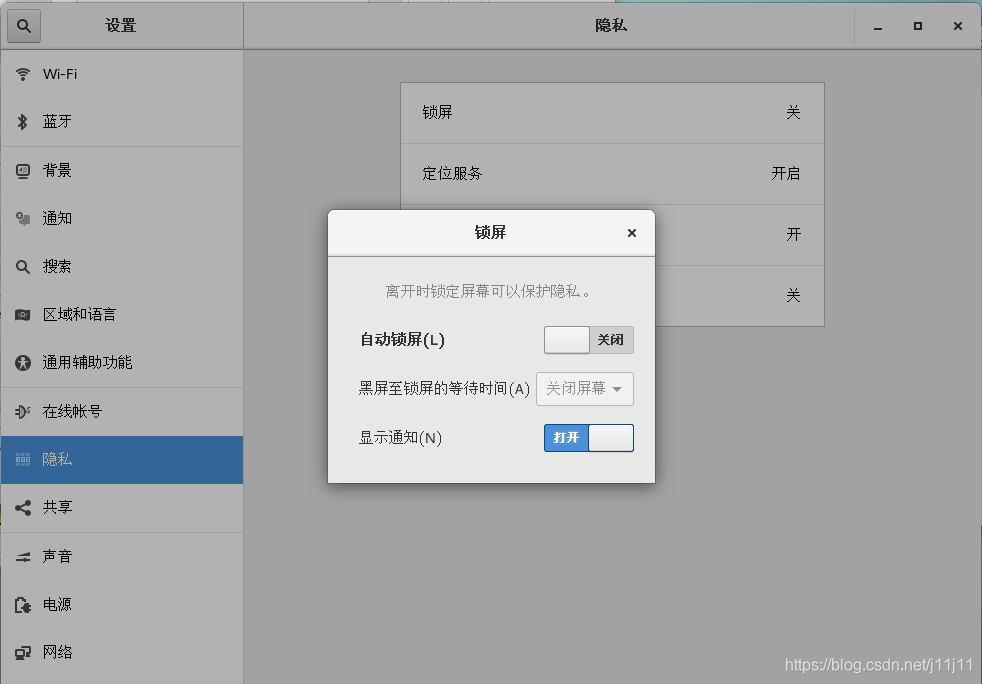The width and height of the screenshot is (982, 684).
Task: Open 通用辅助功能 settings
Action: coord(122,363)
